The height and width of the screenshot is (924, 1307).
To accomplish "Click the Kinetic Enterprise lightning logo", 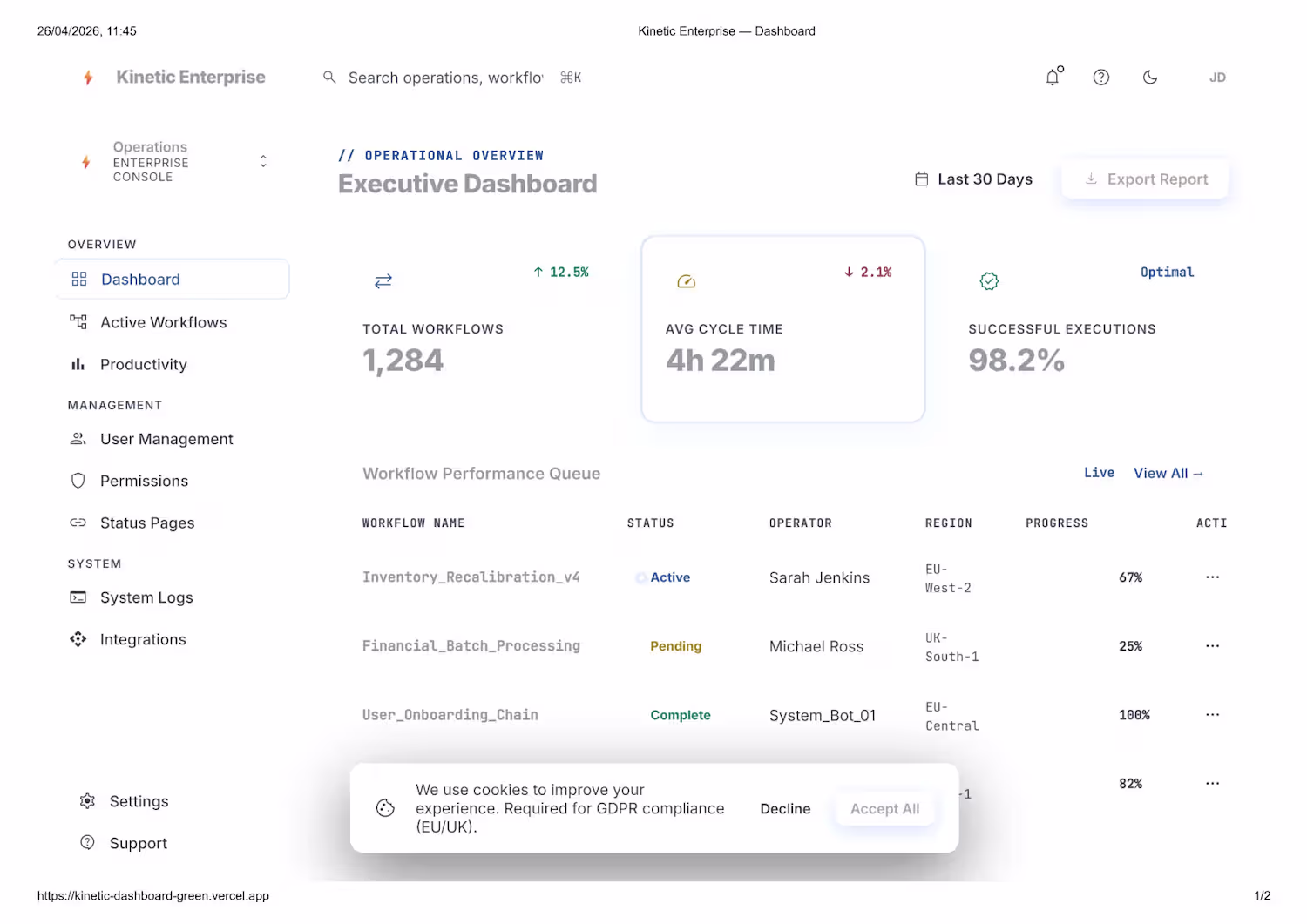I will (x=88, y=78).
